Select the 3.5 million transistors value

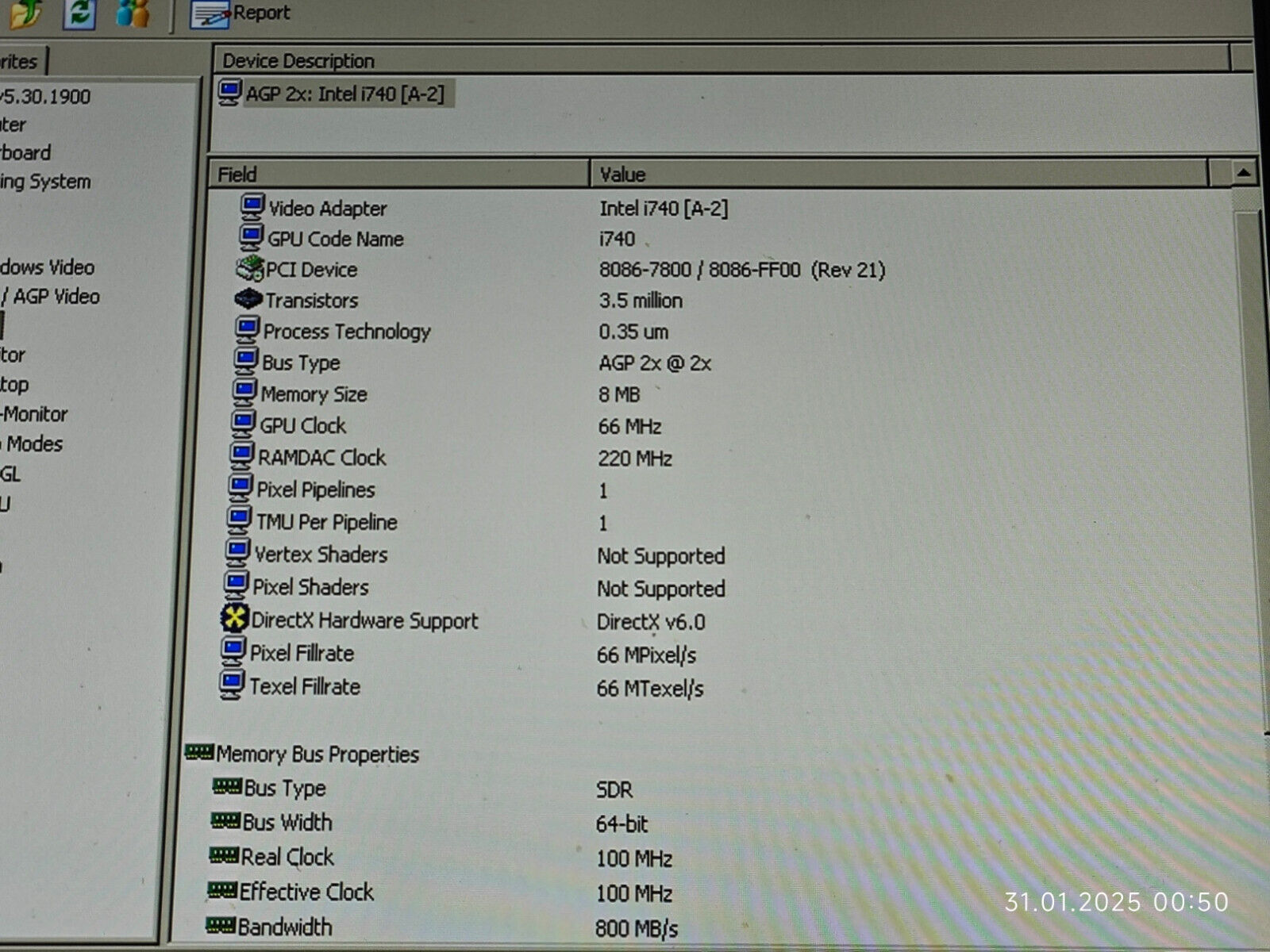tap(641, 301)
